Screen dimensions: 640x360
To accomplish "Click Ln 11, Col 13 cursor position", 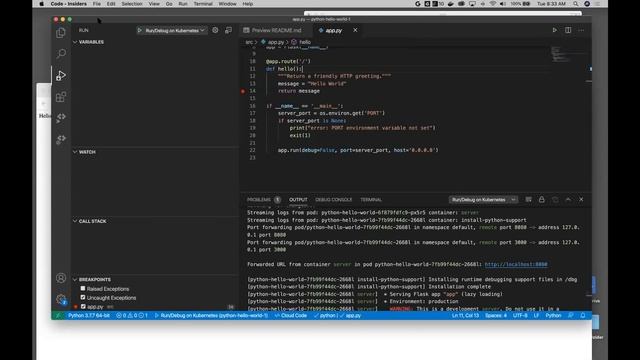I will 465,316.
